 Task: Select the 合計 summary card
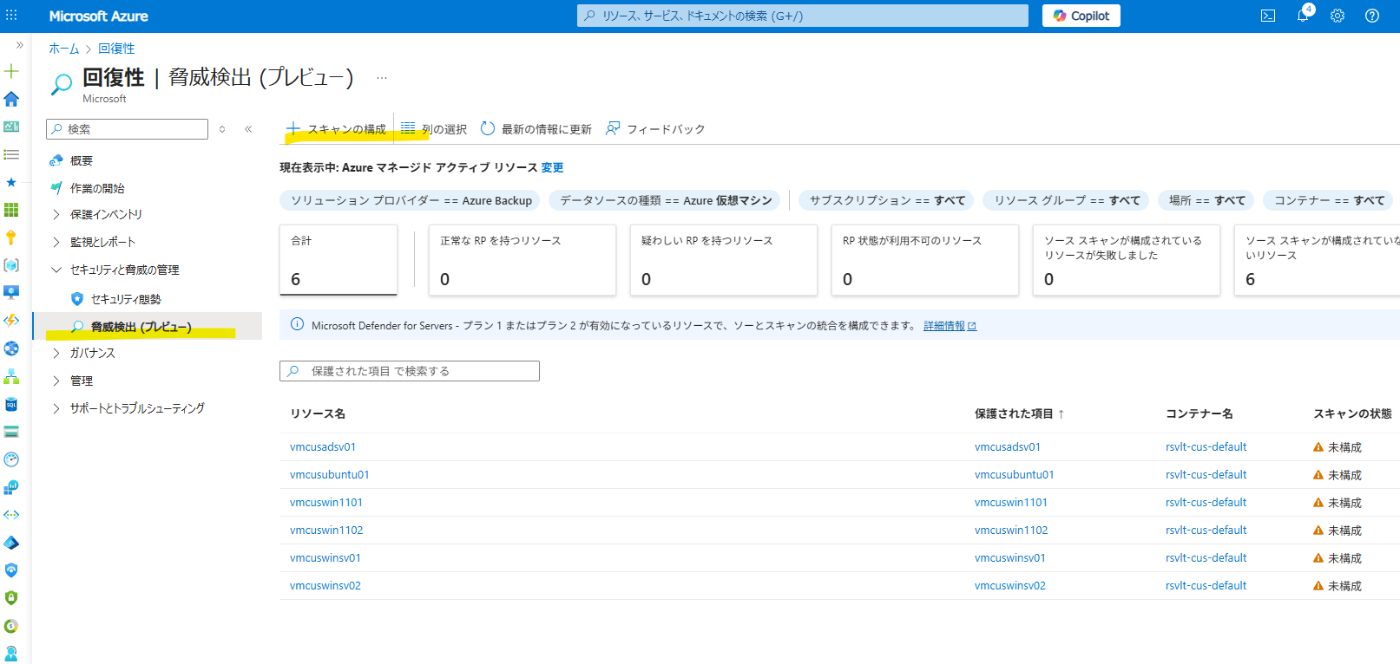tap(339, 260)
